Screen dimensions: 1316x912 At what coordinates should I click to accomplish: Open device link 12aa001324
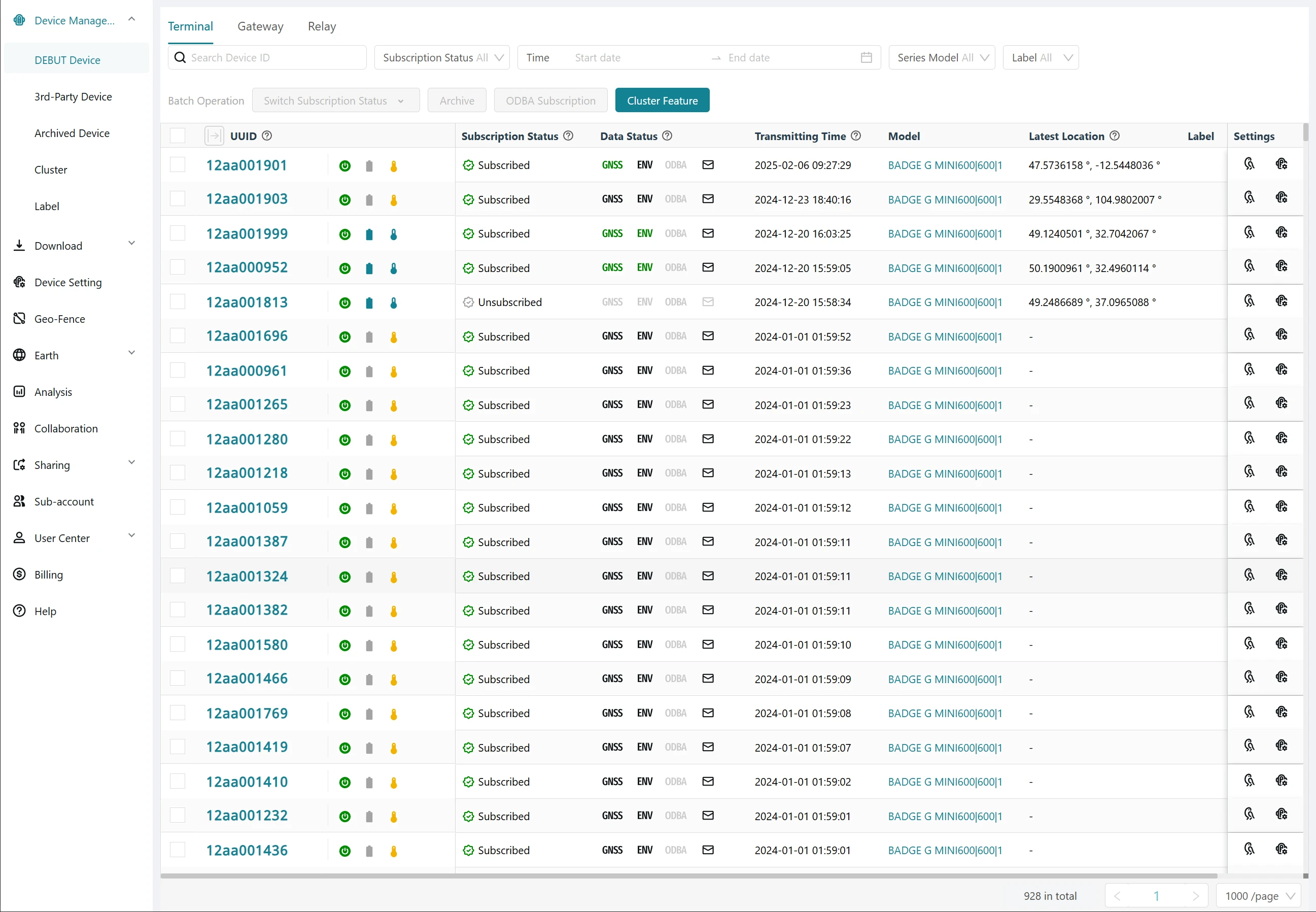(247, 576)
